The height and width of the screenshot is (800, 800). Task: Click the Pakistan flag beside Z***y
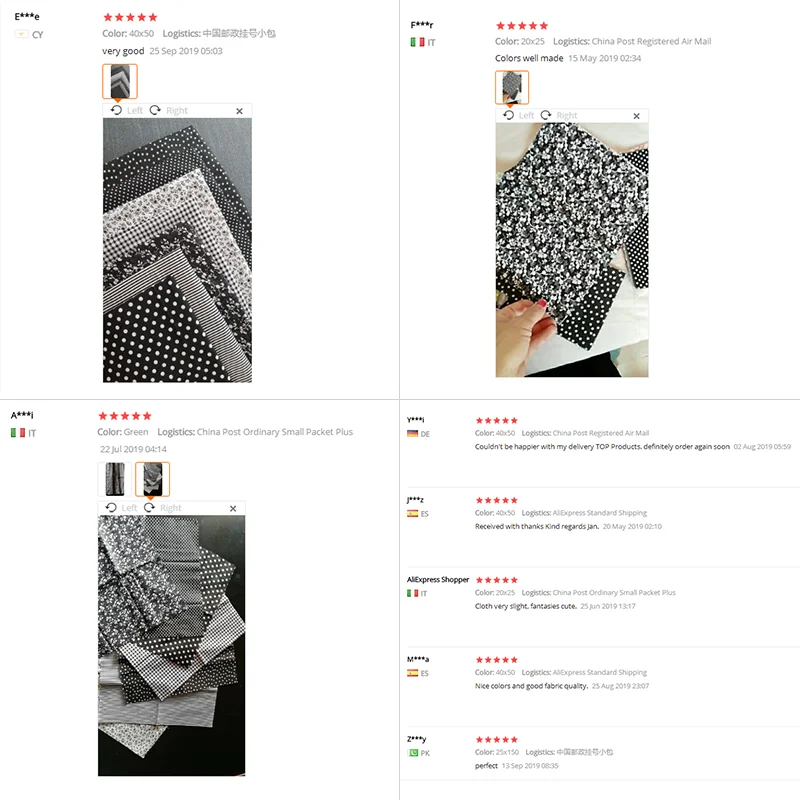tap(412, 752)
